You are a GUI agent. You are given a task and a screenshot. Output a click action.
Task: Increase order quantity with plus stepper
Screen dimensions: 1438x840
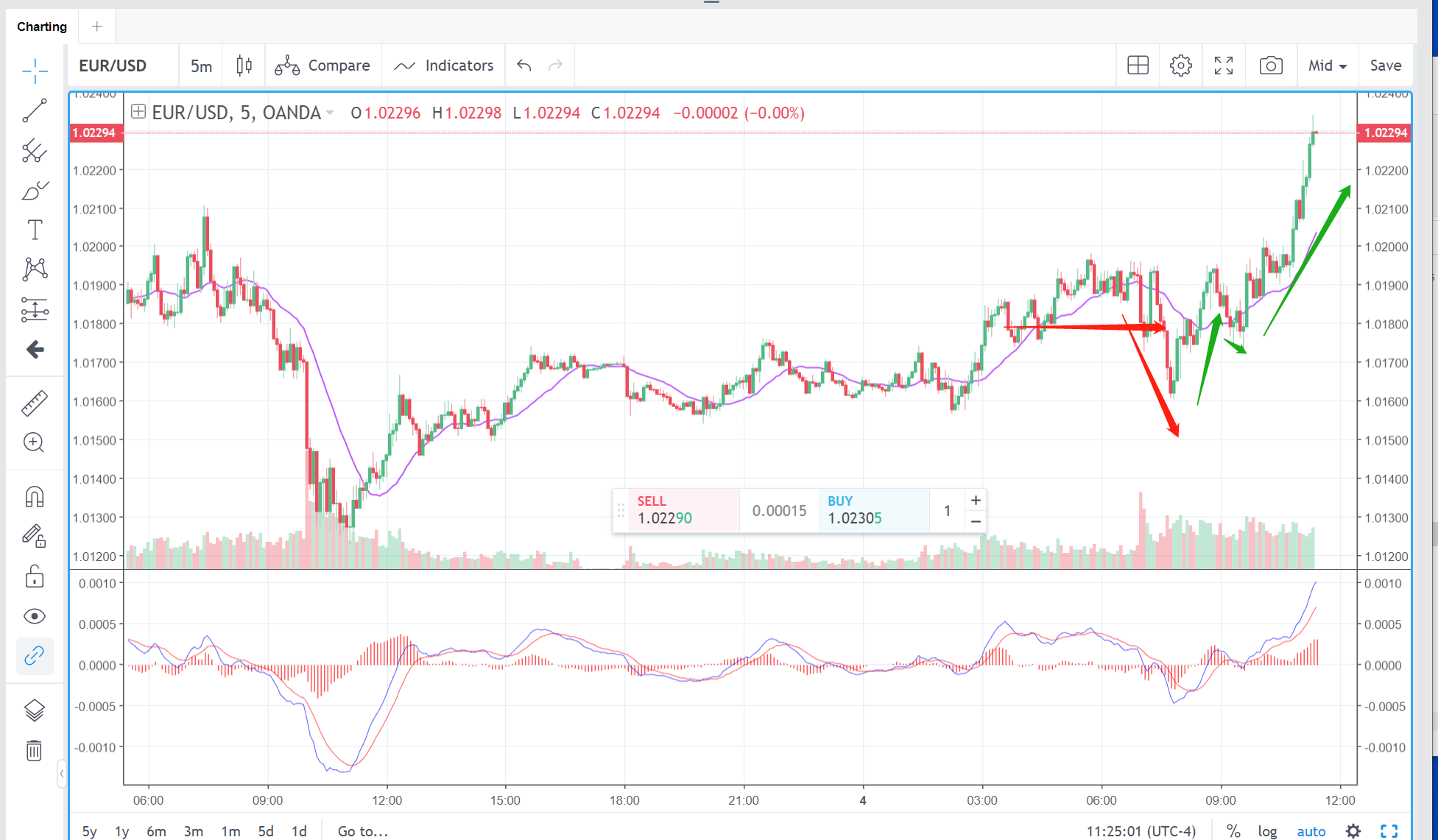coord(976,501)
